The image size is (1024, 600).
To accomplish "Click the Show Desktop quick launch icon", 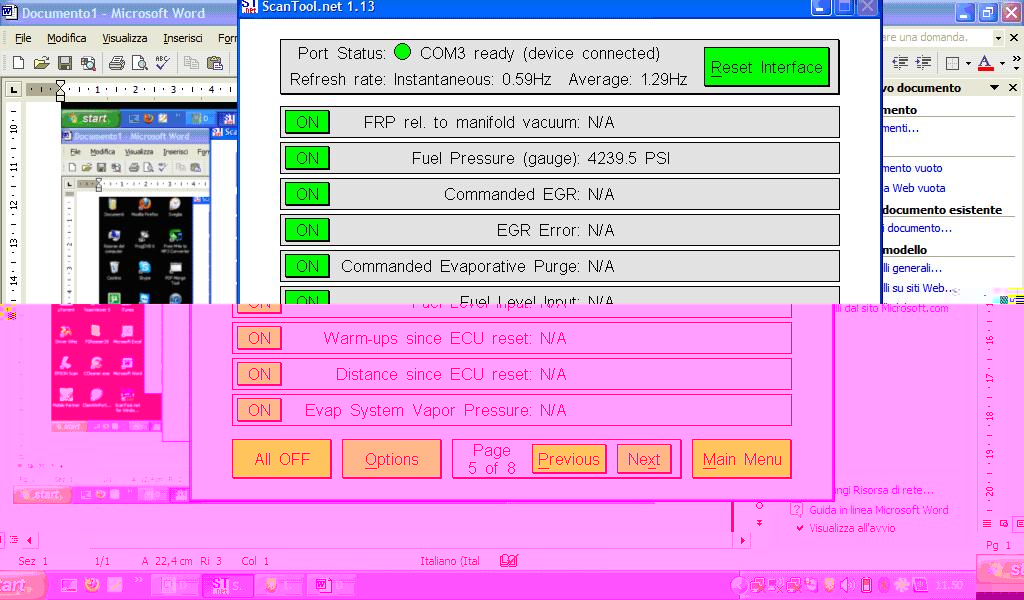I will pyautogui.click(x=69, y=585).
